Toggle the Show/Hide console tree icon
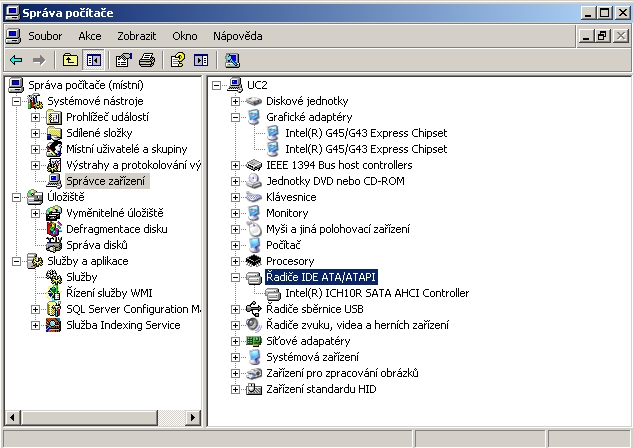The height and width of the screenshot is (448, 633). coord(93,61)
